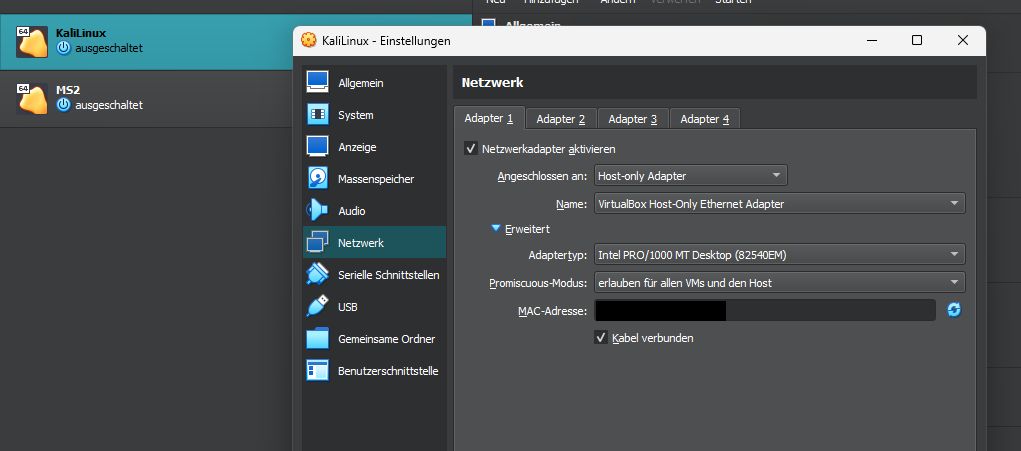Screen dimensions: 1021x451
Task: Regenerate the MAC address with refresh icon
Action: tap(954, 310)
